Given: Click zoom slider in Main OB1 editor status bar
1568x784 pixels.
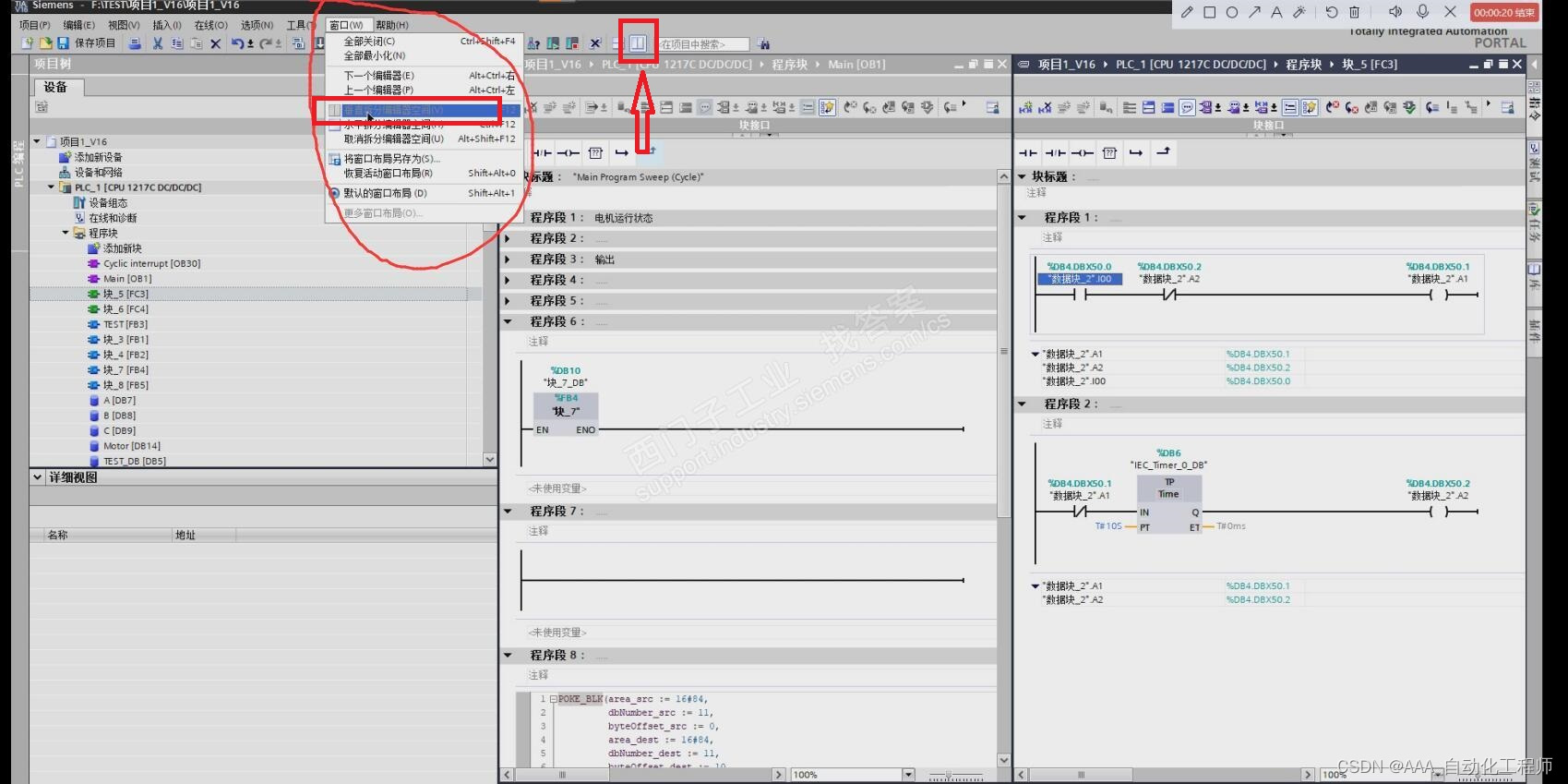Looking at the screenshot, I should (x=951, y=775).
